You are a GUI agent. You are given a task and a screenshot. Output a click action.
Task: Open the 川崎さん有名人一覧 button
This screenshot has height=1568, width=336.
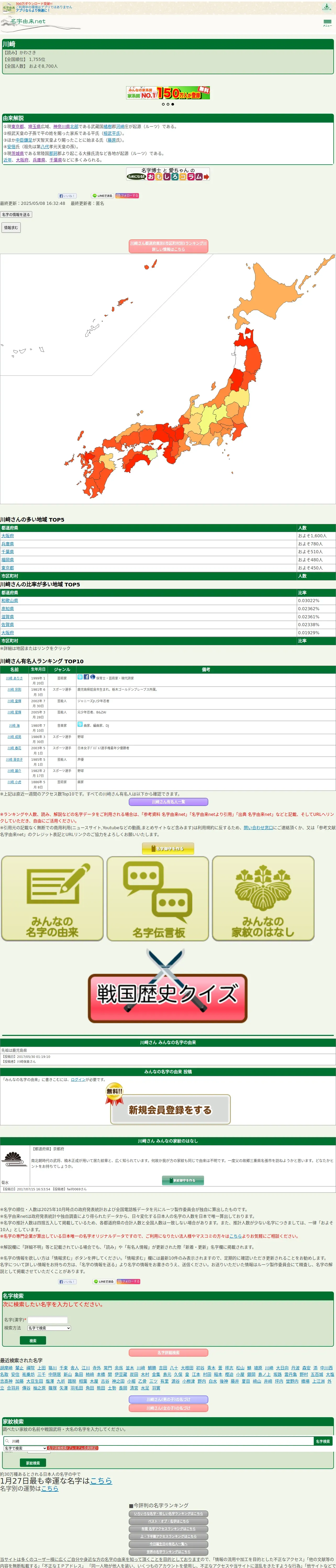coord(168,802)
